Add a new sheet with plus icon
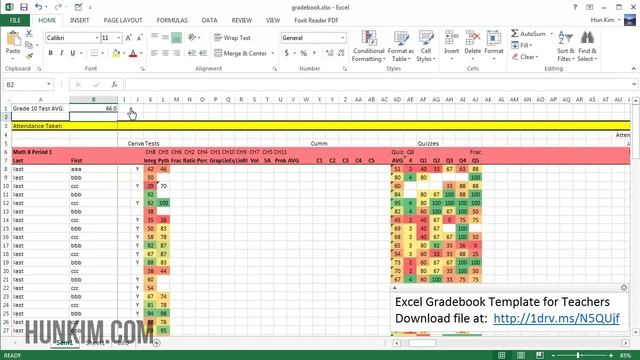The image size is (640, 360). [156, 343]
